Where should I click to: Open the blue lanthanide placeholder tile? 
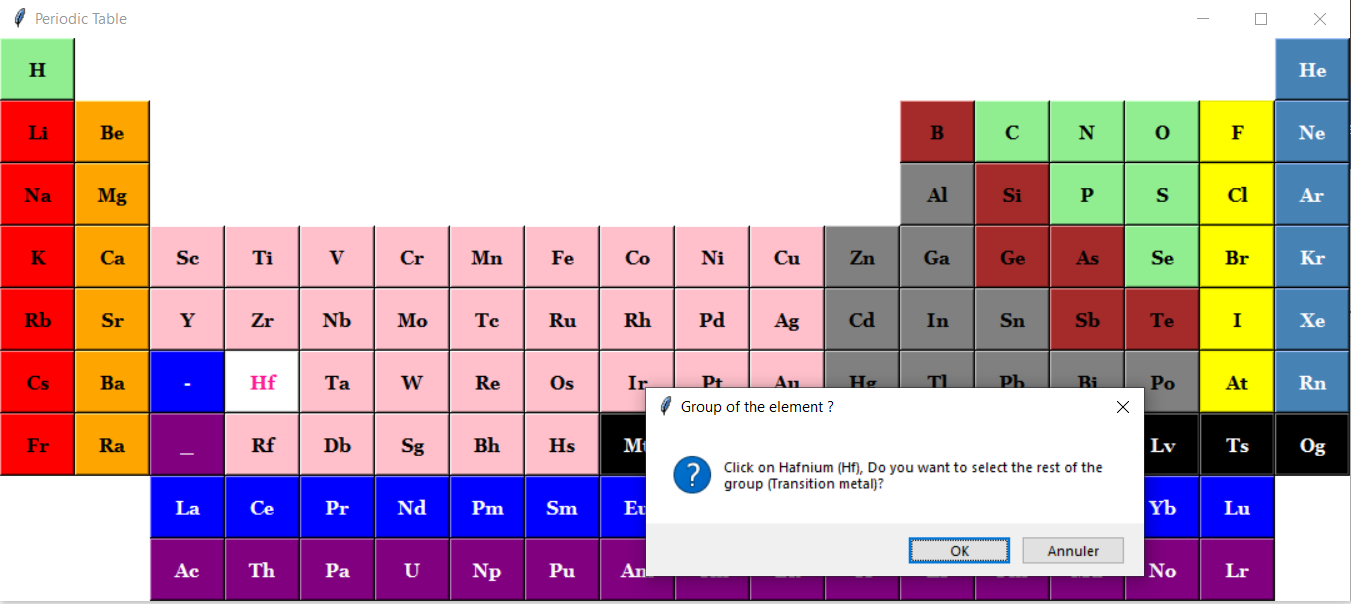187,383
